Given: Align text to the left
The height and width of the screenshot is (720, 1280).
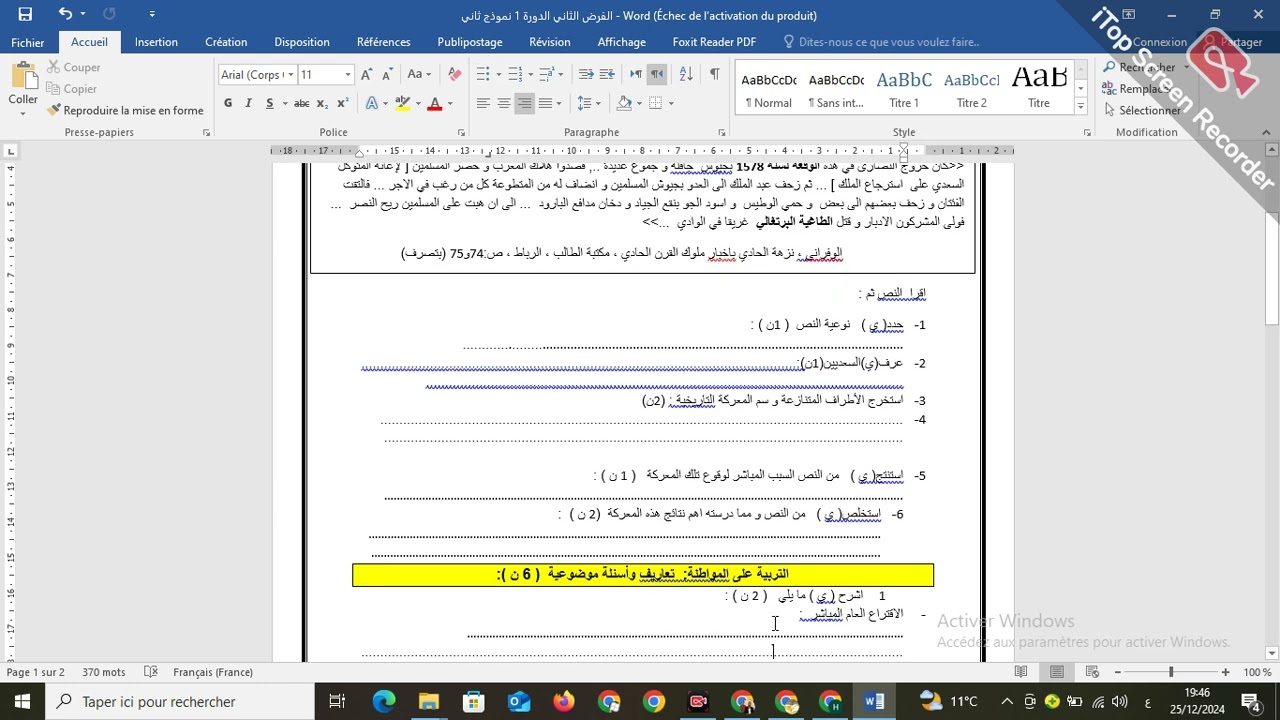Looking at the screenshot, I should (483, 103).
